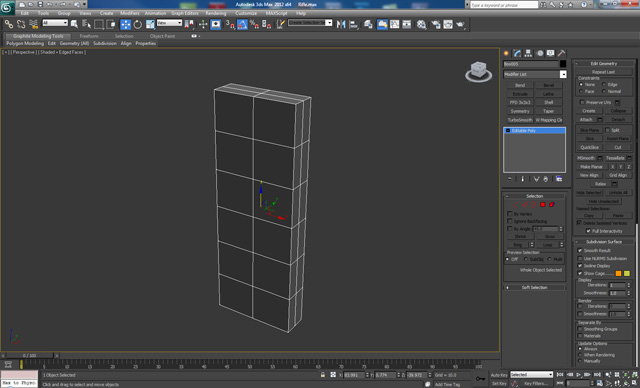Switch to the Freeform ribbon tab
Viewport: 640px width, 388px height.
89,36
